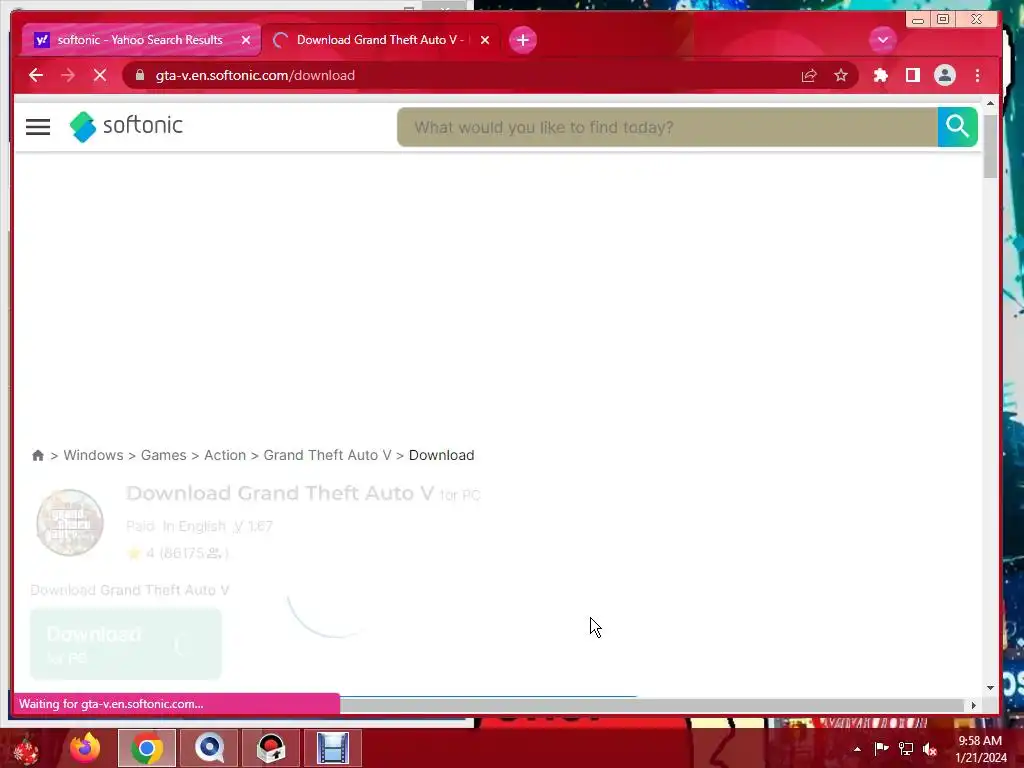Open the network tray icon
The height and width of the screenshot is (768, 1024).
[906, 748]
